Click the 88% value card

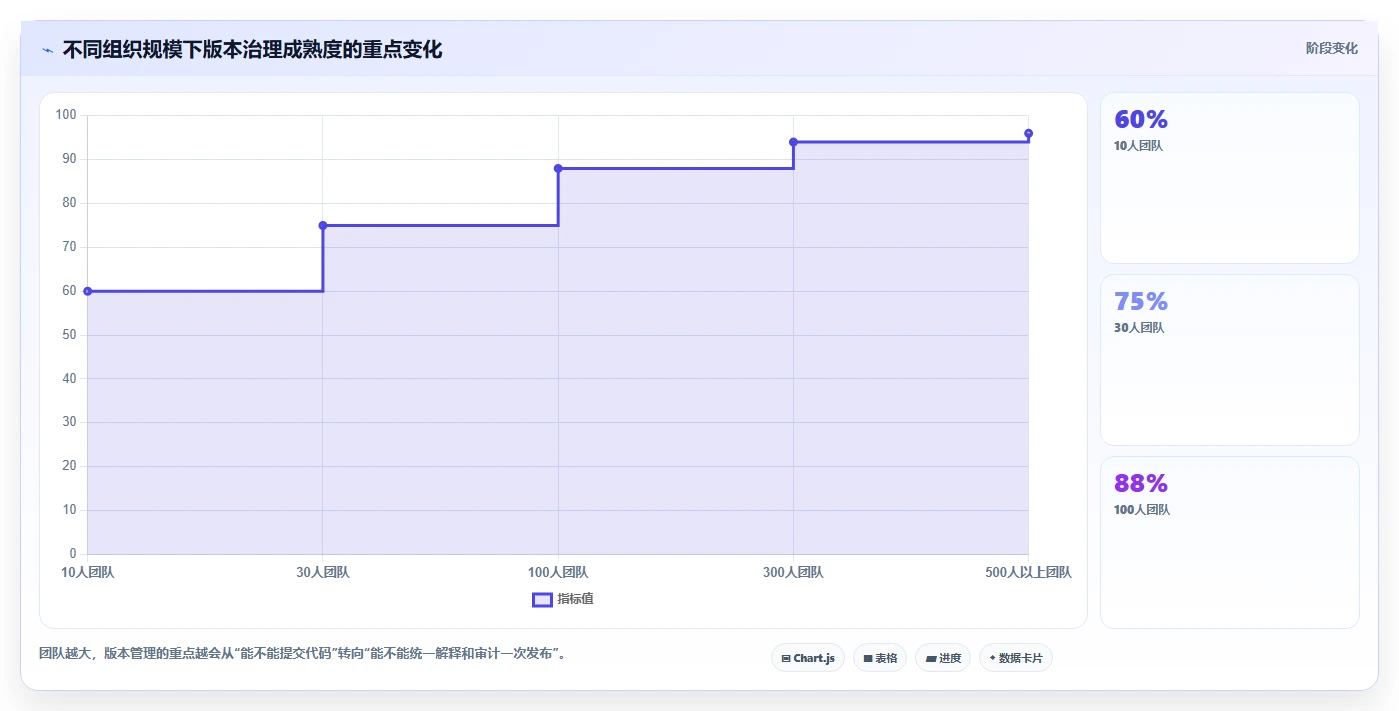(1230, 542)
